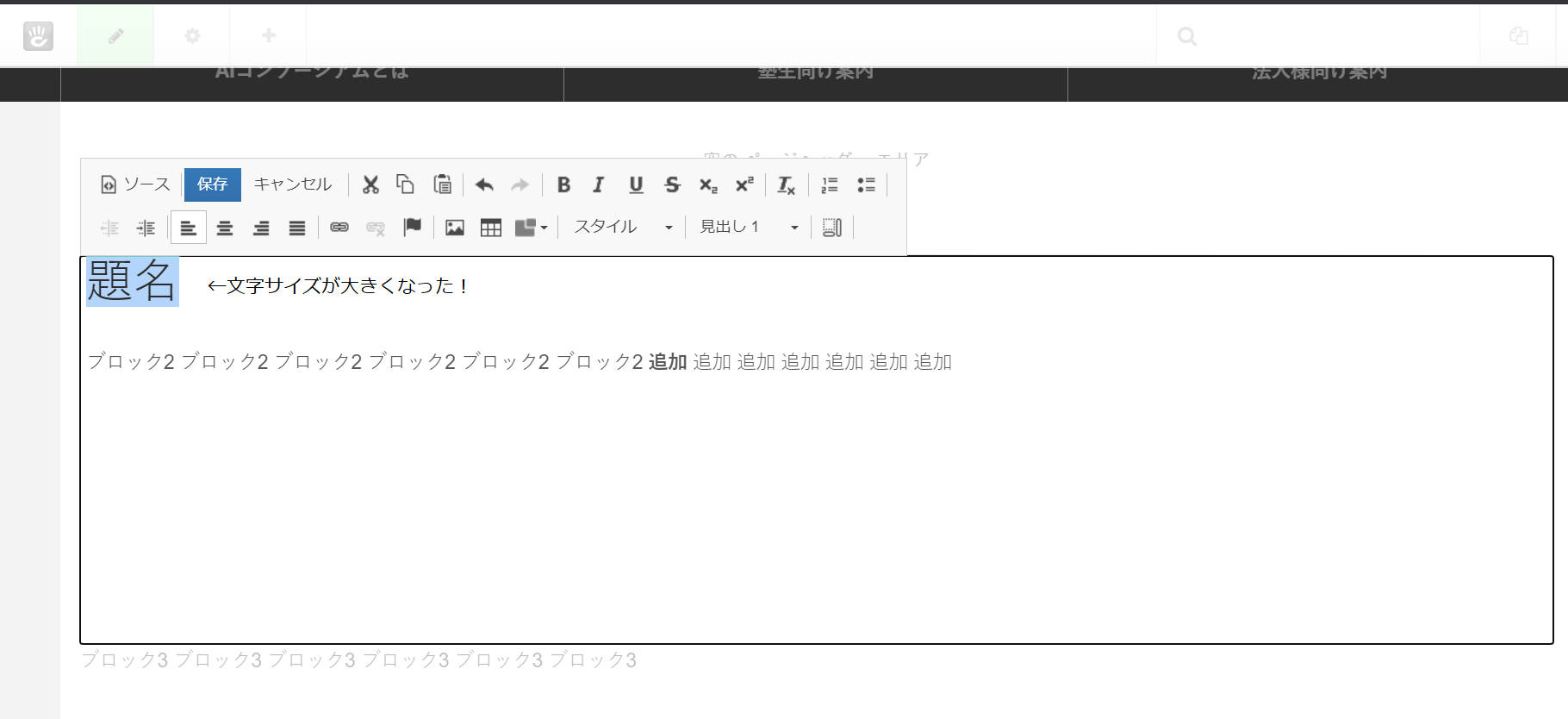Insert a table
Screen dimensions: 1568x719
click(491, 228)
